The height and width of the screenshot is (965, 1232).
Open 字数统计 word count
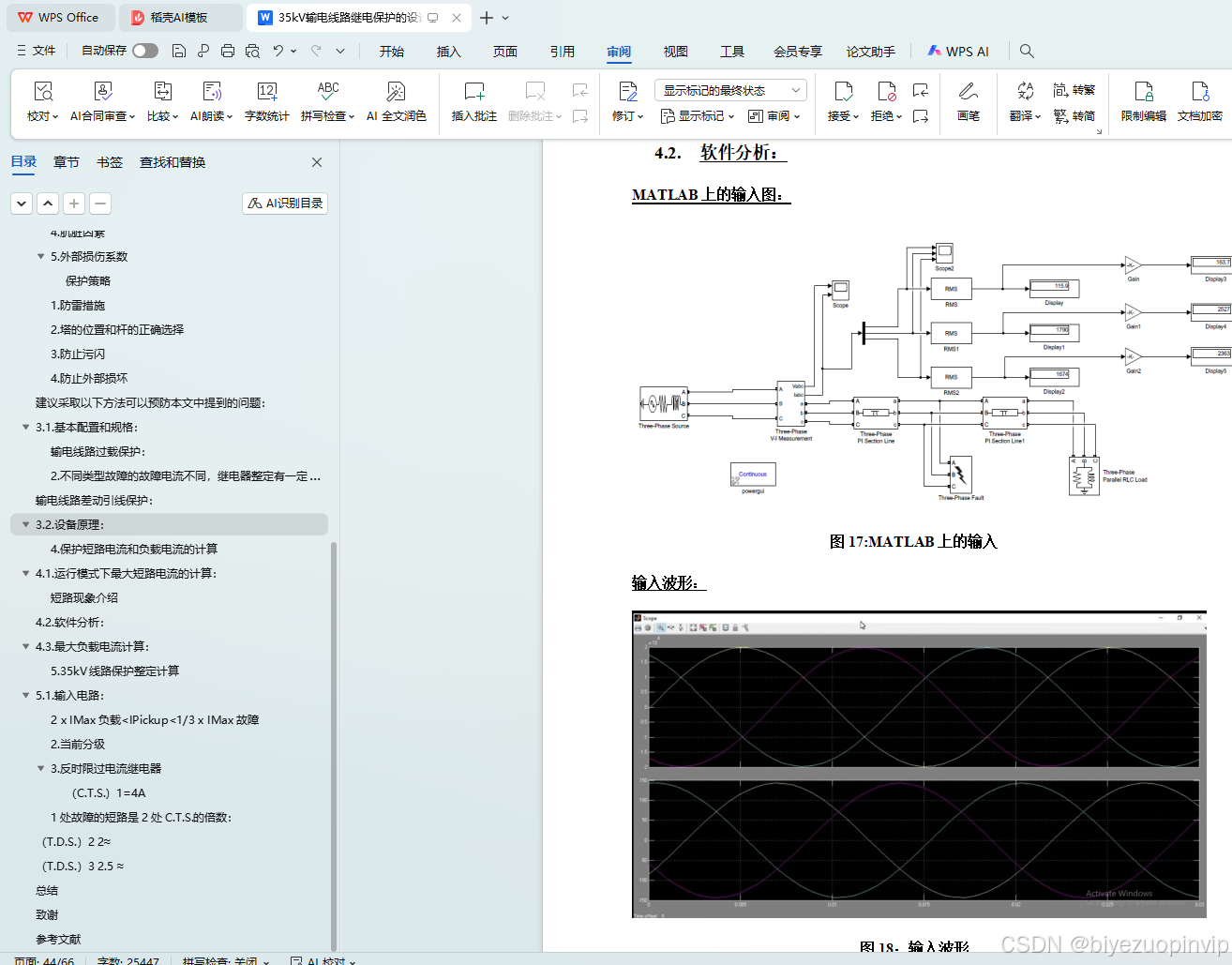click(x=267, y=102)
